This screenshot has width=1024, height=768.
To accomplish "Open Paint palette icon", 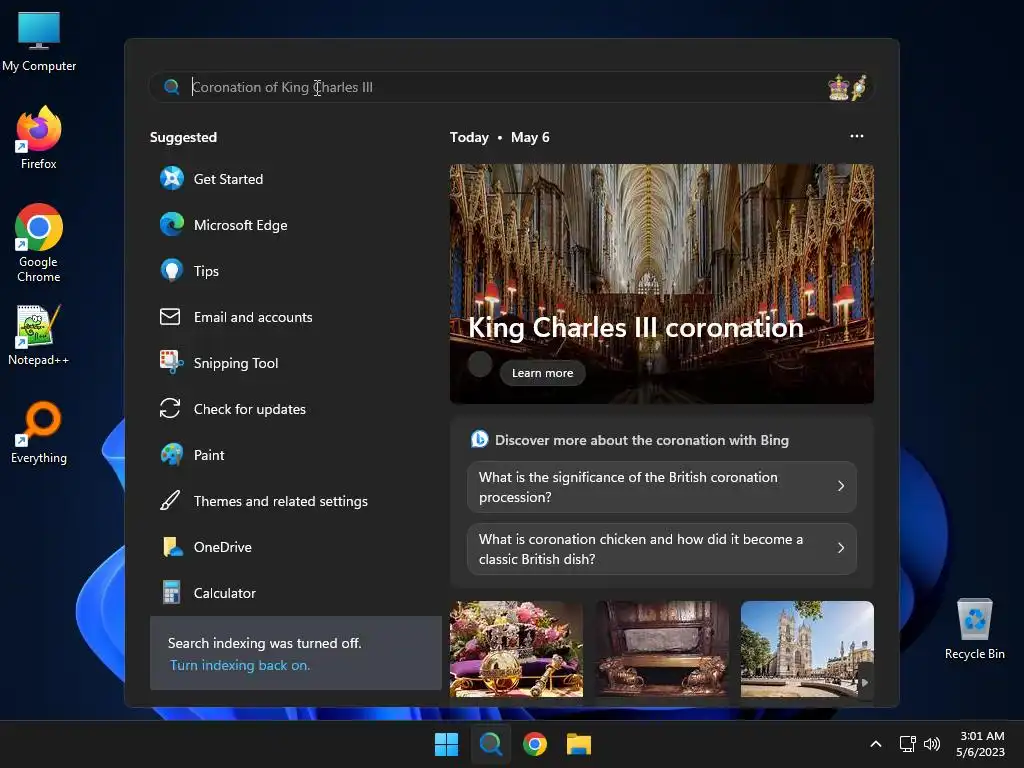I will pyautogui.click(x=172, y=455).
